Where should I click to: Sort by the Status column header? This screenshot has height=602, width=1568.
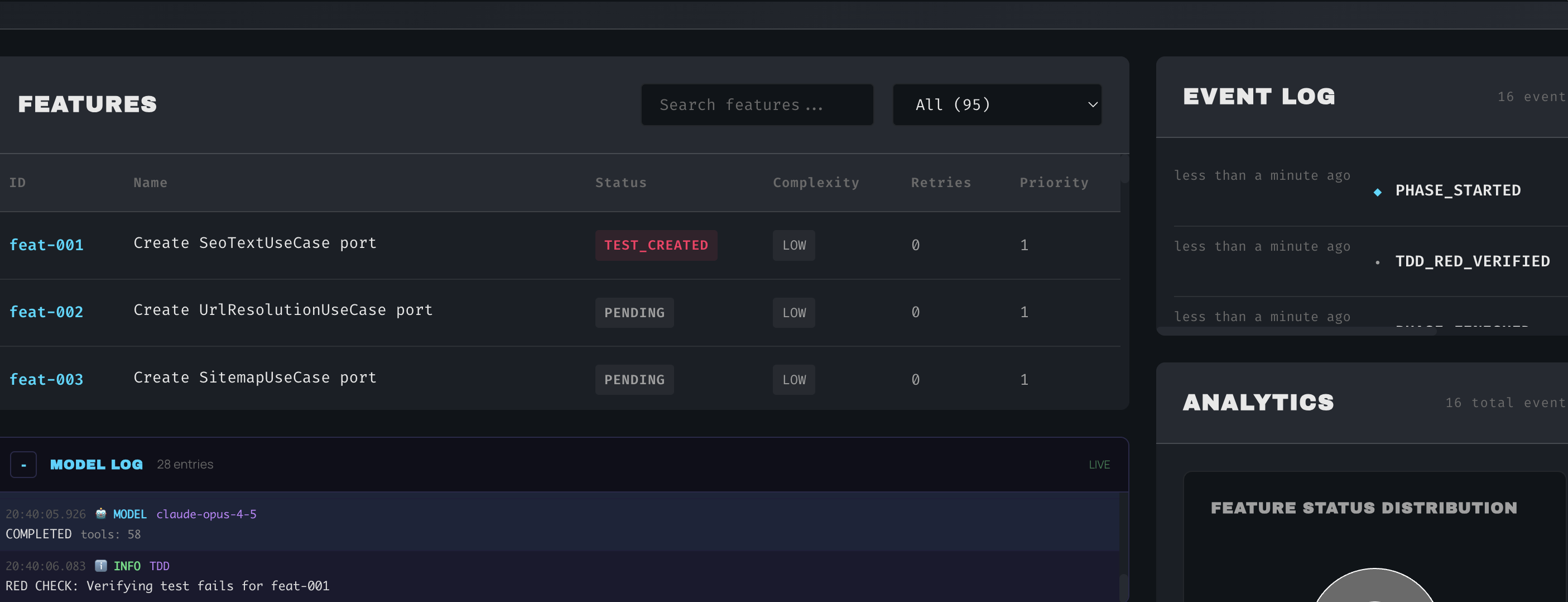coord(621,182)
